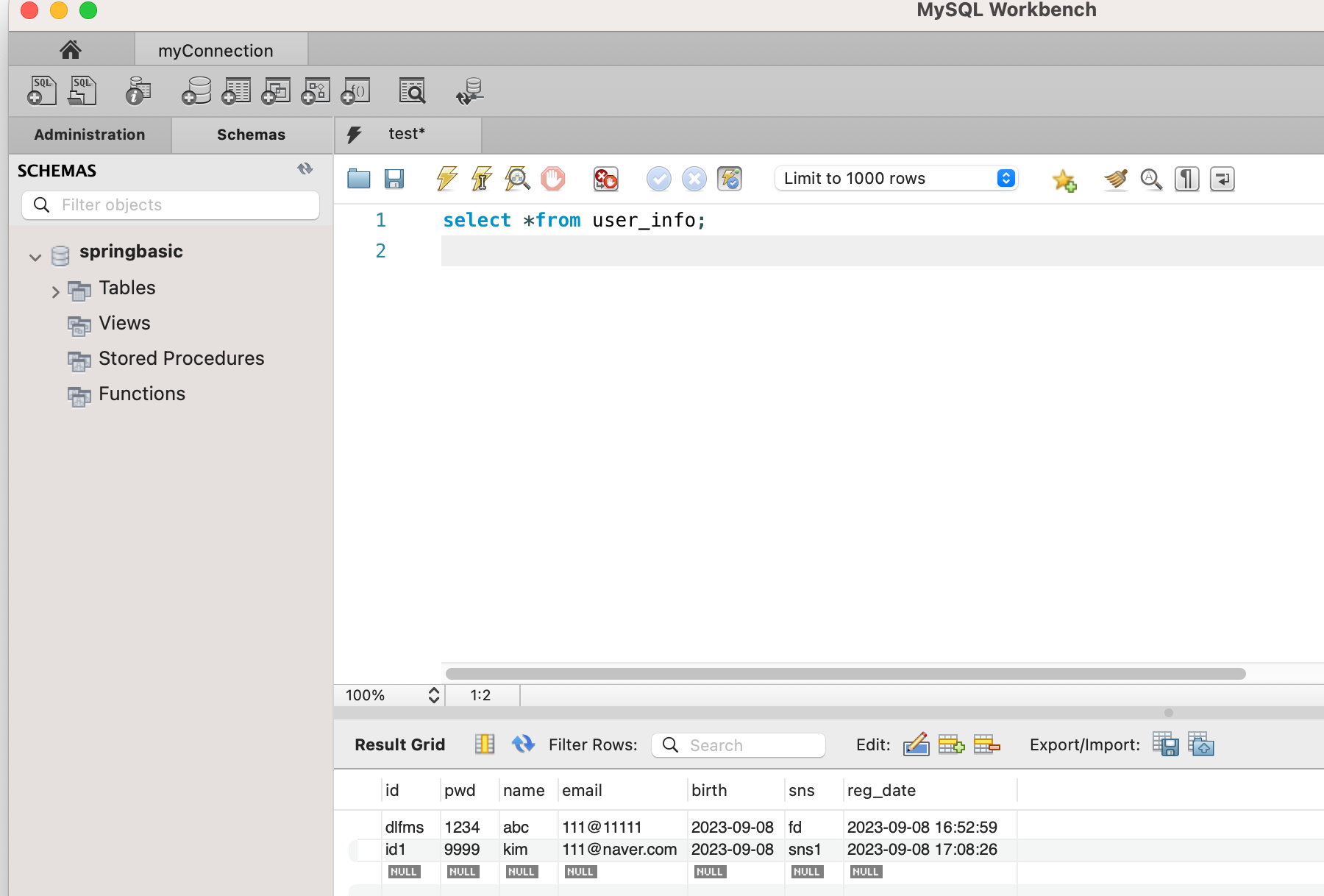This screenshot has height=896, width=1324.
Task: Expand the Tables node
Action: [x=55, y=292]
